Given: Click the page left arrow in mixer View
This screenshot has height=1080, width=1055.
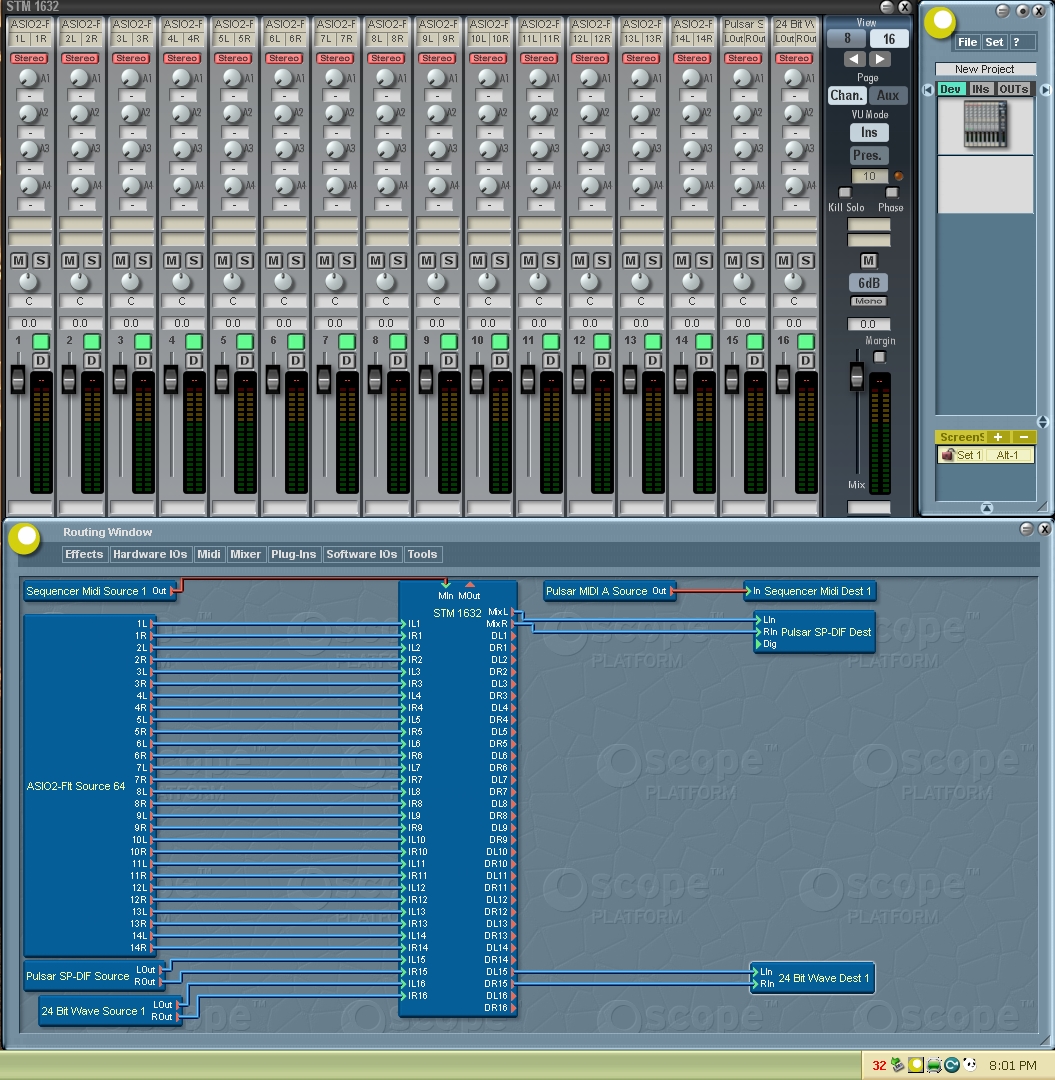Looking at the screenshot, I should pyautogui.click(x=855, y=59).
